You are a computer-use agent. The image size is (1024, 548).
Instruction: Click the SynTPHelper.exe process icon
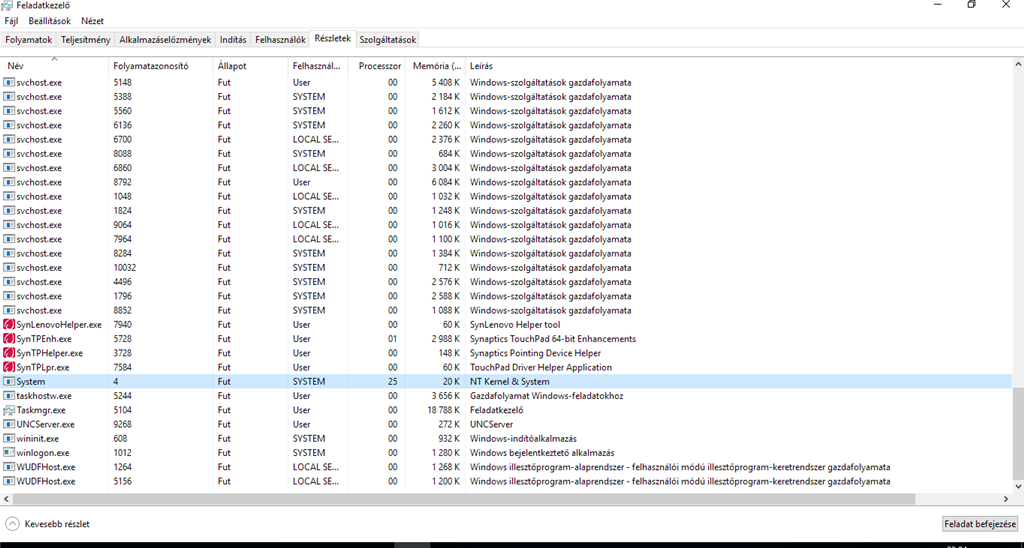(x=9, y=353)
